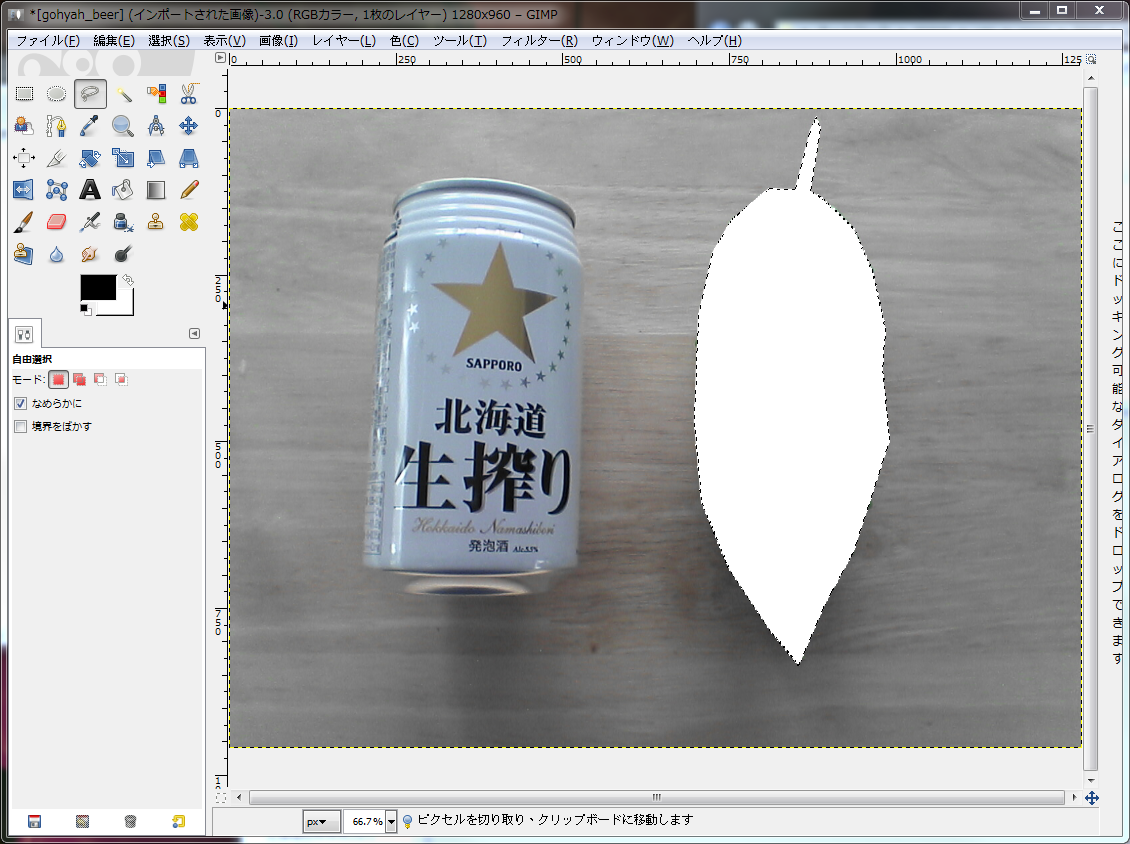Screen dimensions: 1130x844
Task: Select the Bucket Fill tool
Action: (x=123, y=190)
